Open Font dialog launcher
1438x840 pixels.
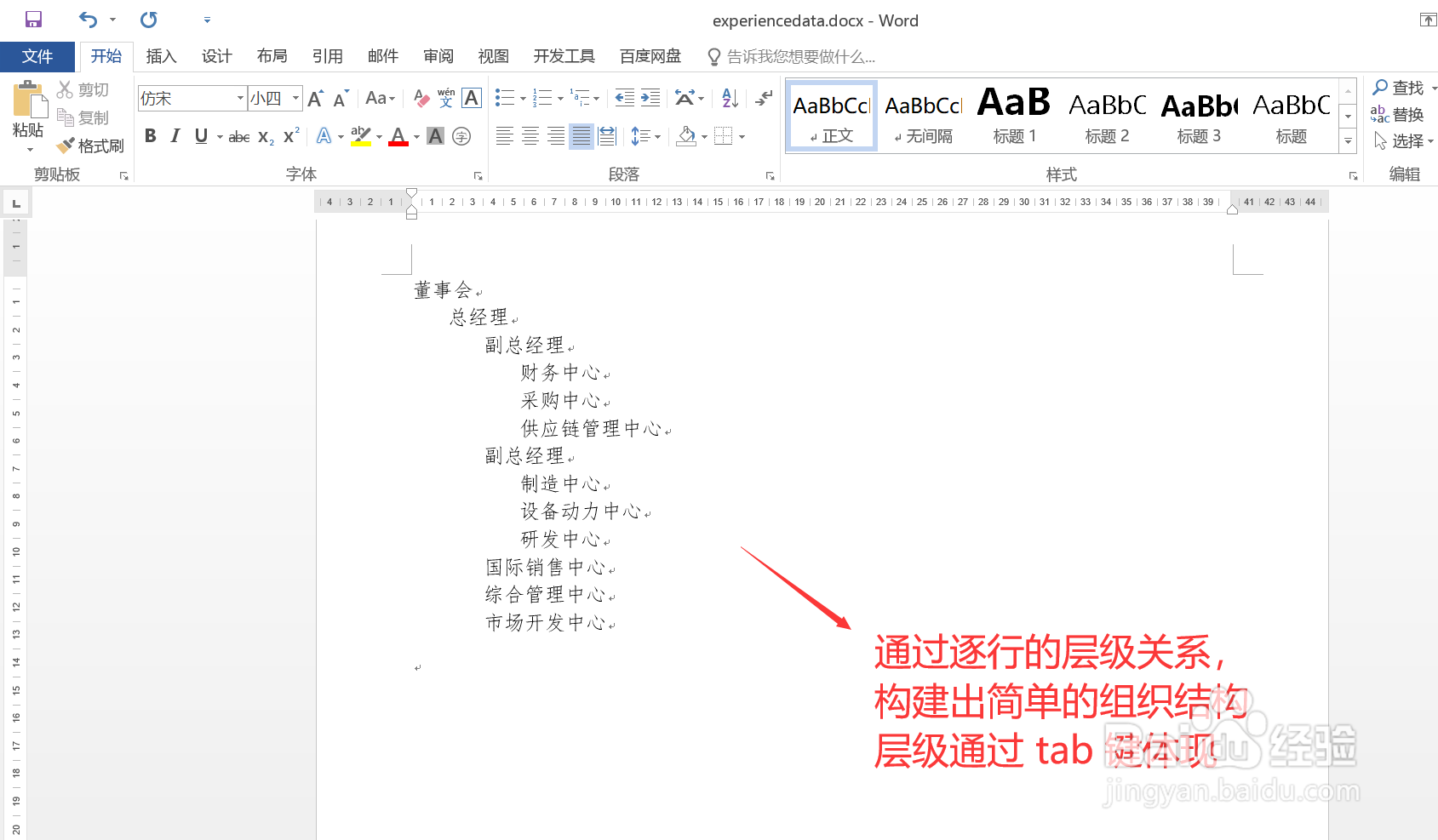pos(478,175)
